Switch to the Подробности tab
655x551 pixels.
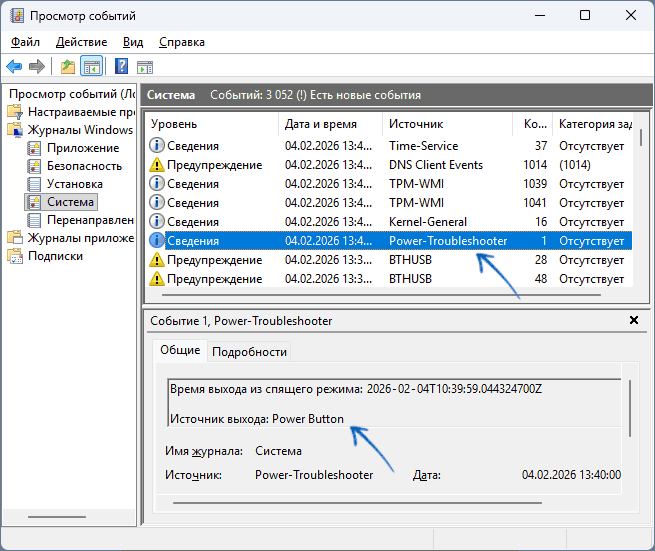(250, 351)
